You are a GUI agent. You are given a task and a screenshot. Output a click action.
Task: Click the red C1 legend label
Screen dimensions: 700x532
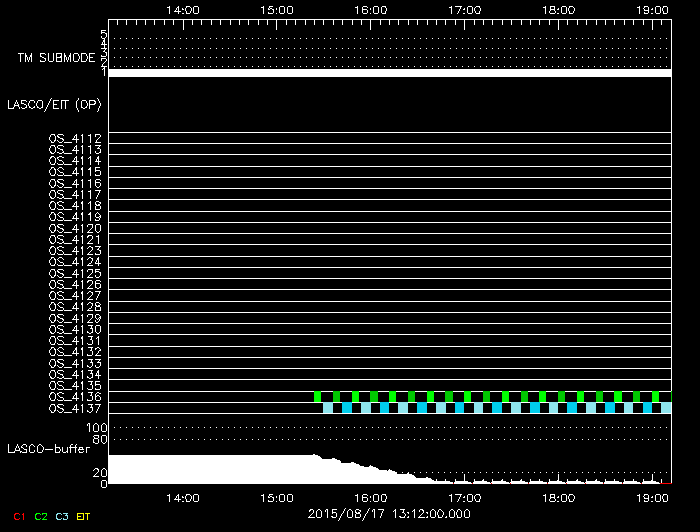pyautogui.click(x=17, y=517)
